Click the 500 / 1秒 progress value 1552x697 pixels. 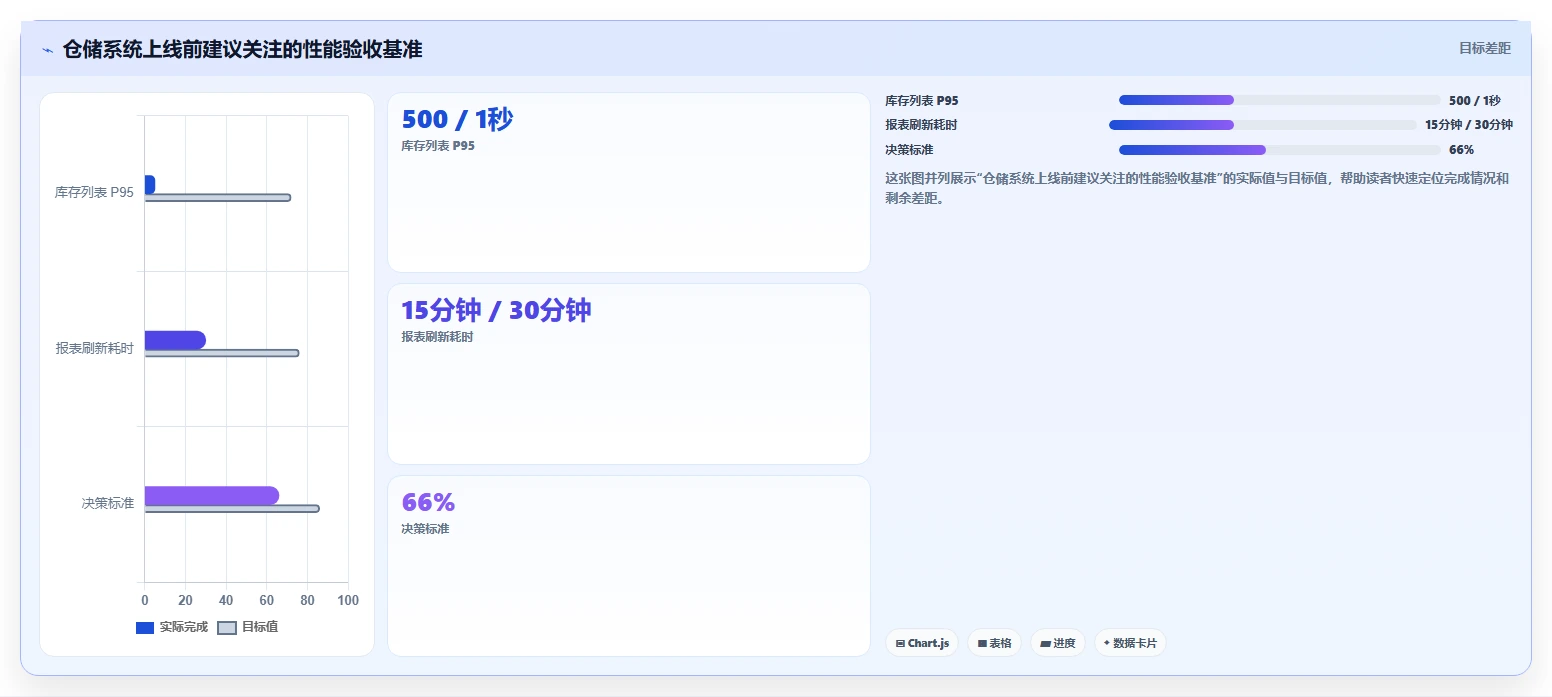(x=1474, y=100)
